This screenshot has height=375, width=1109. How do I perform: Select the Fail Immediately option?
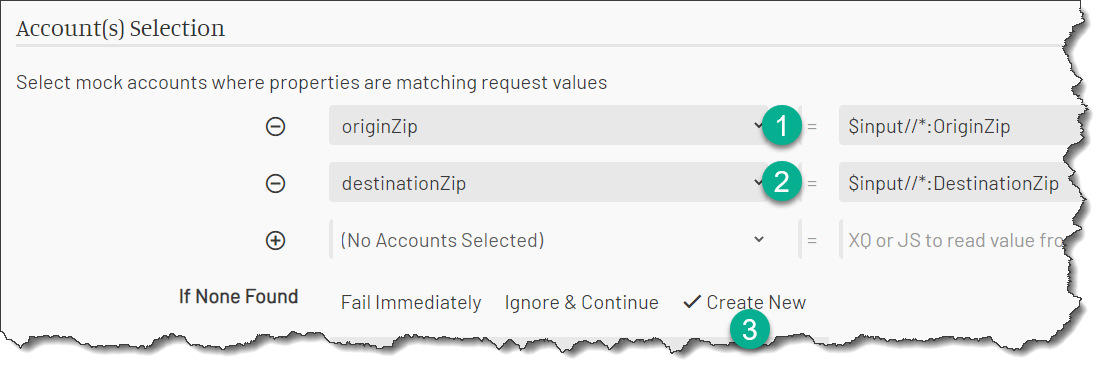(411, 303)
